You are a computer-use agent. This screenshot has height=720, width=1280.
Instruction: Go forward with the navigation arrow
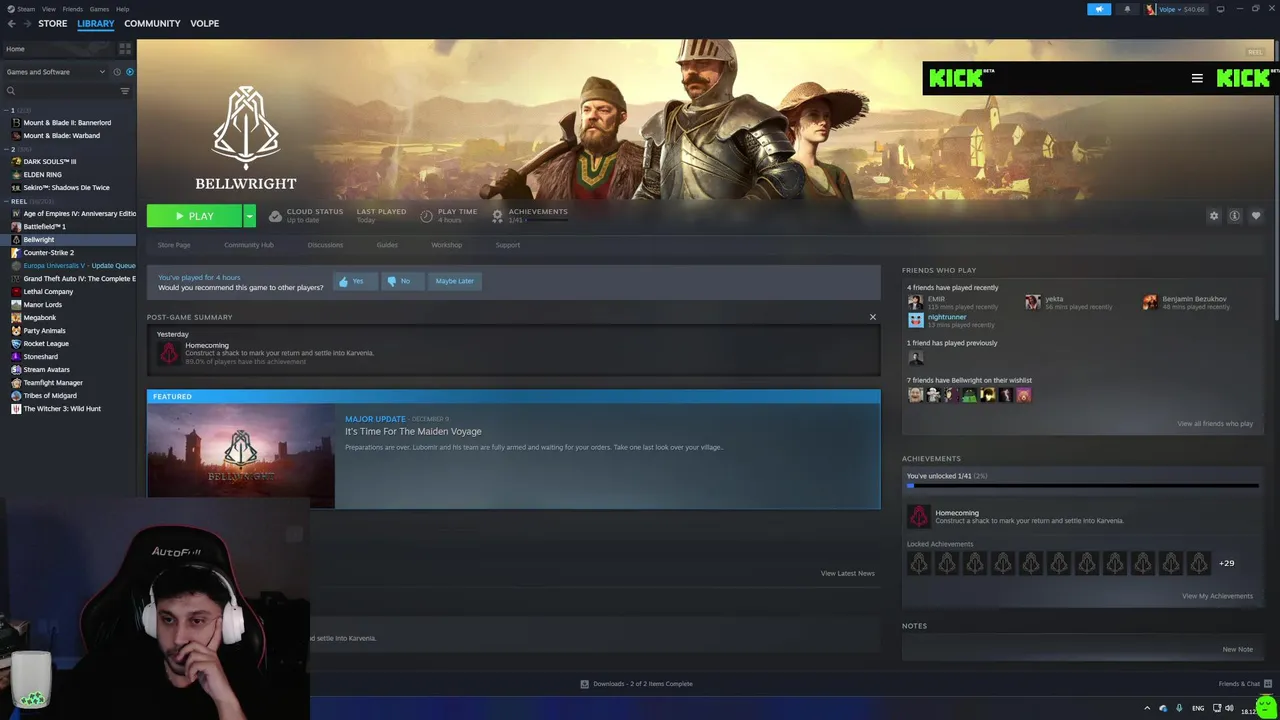coord(27,23)
